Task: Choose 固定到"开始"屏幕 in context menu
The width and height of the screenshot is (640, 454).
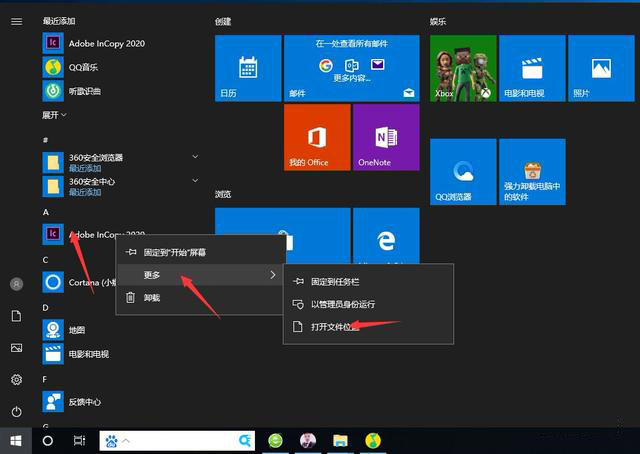Action: pyautogui.click(x=200, y=252)
